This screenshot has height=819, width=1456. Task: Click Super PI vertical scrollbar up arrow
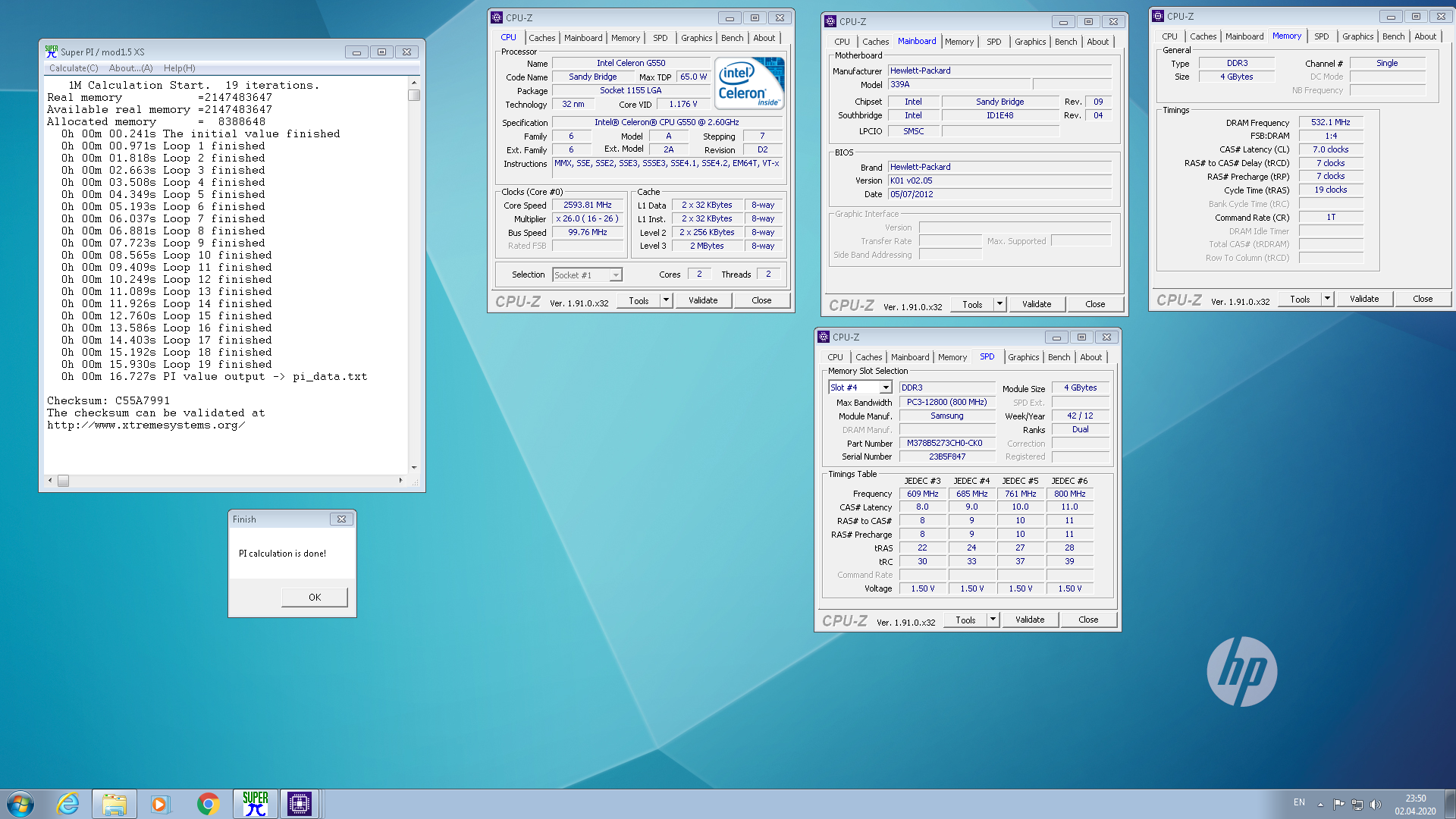tap(414, 83)
